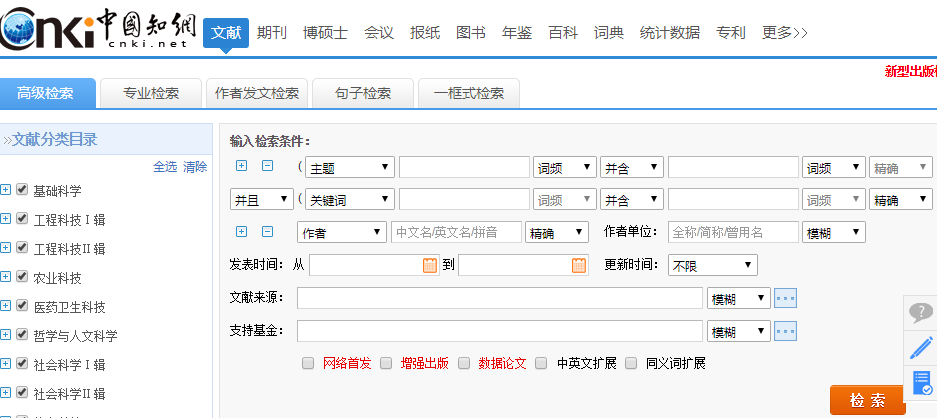Viewport: 937px width, 418px height.
Task: Open the 精确 match dropdown beside author name
Action: [557, 232]
